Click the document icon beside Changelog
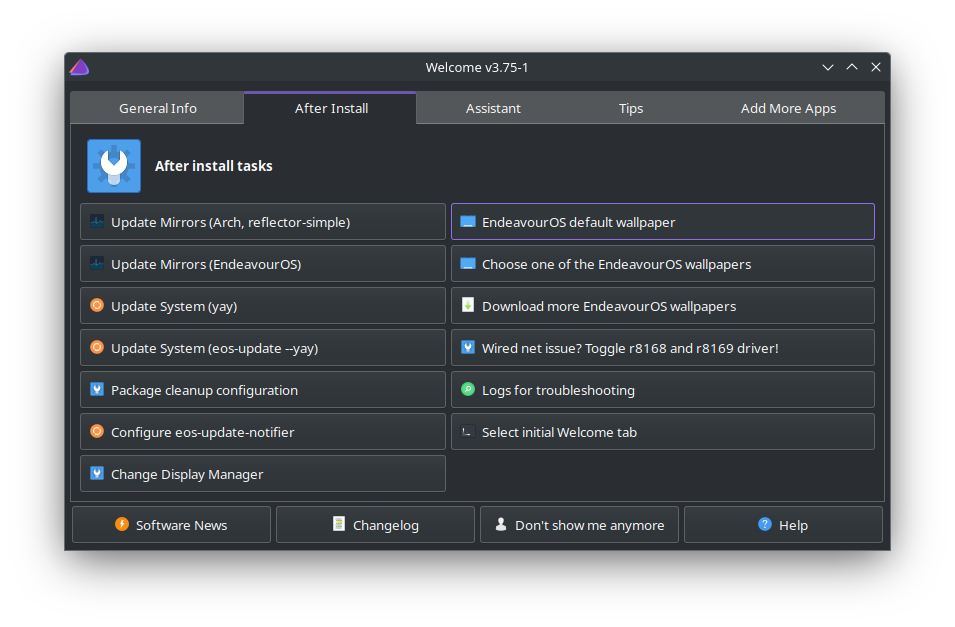Screen dimensions: 955x627 coord(340,525)
